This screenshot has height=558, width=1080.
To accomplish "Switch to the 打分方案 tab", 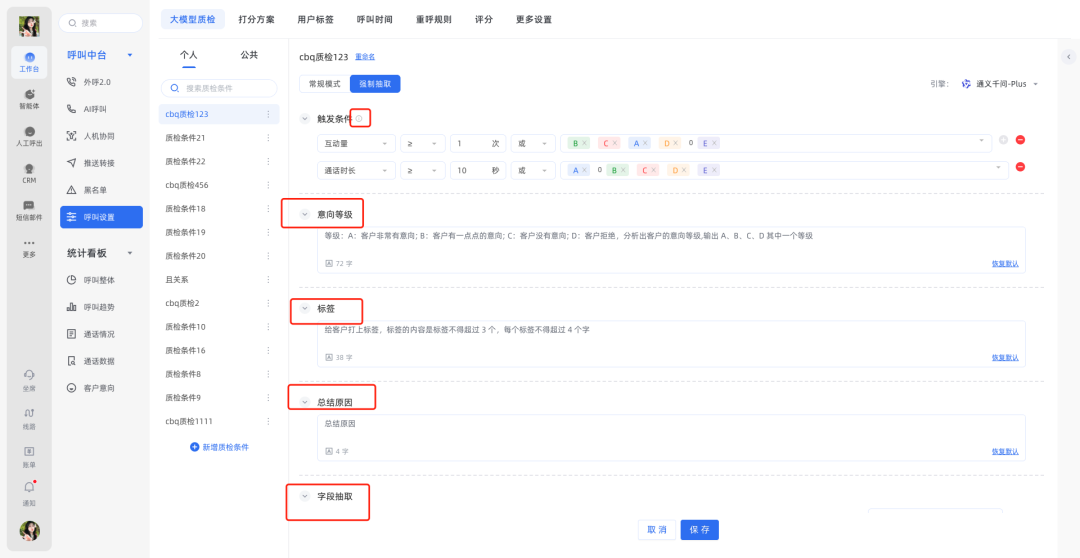I will tap(256, 19).
